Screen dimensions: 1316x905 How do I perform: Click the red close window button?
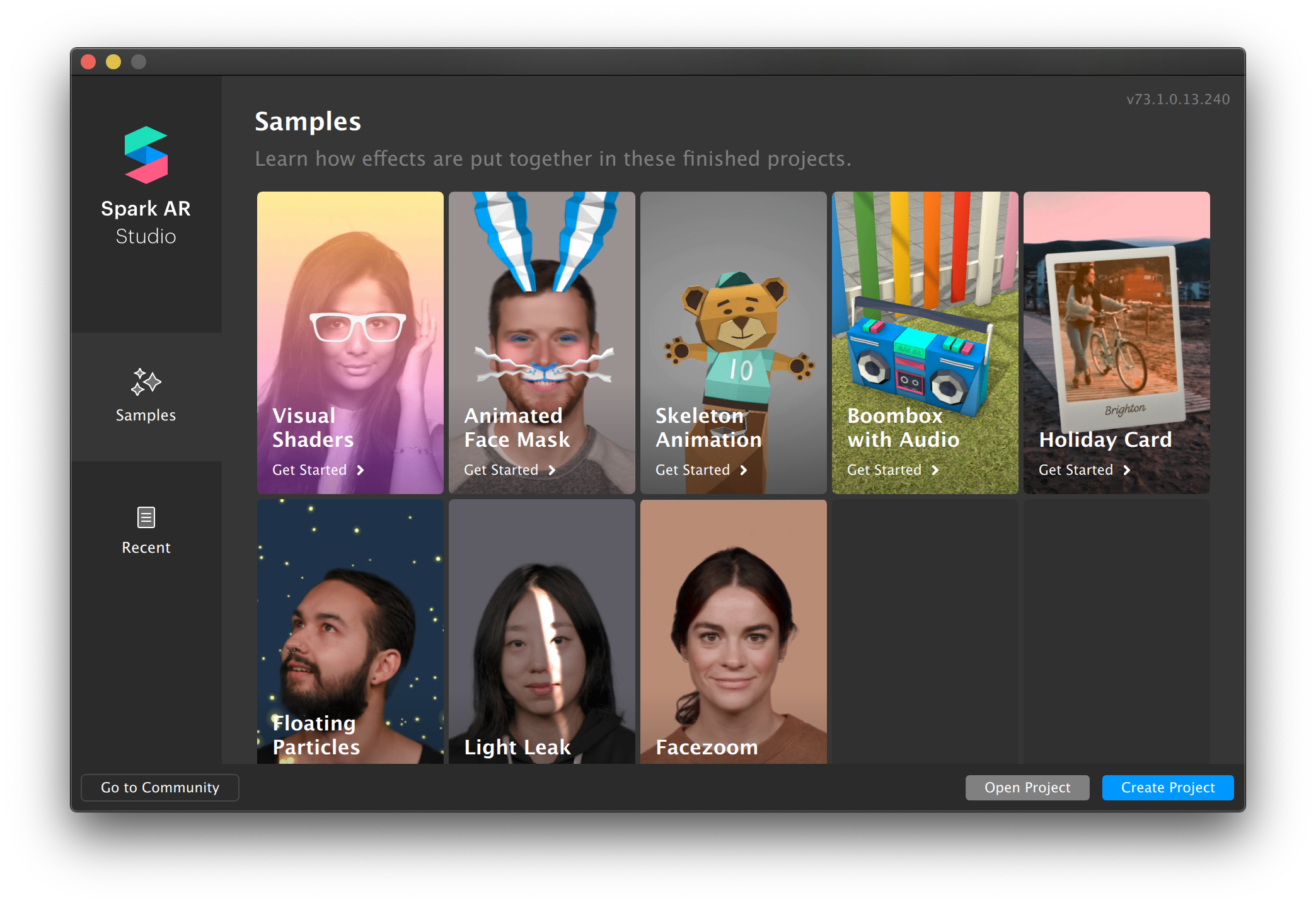(88, 62)
